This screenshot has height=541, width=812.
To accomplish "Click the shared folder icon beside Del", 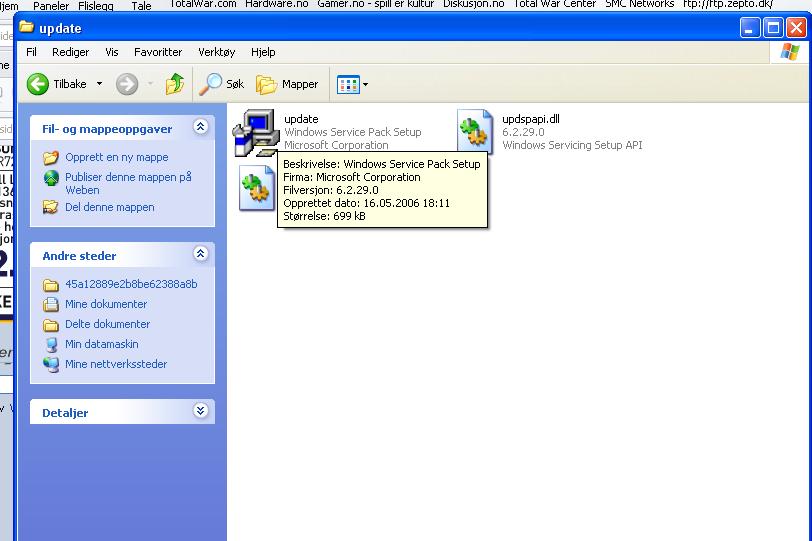I will [x=51, y=207].
